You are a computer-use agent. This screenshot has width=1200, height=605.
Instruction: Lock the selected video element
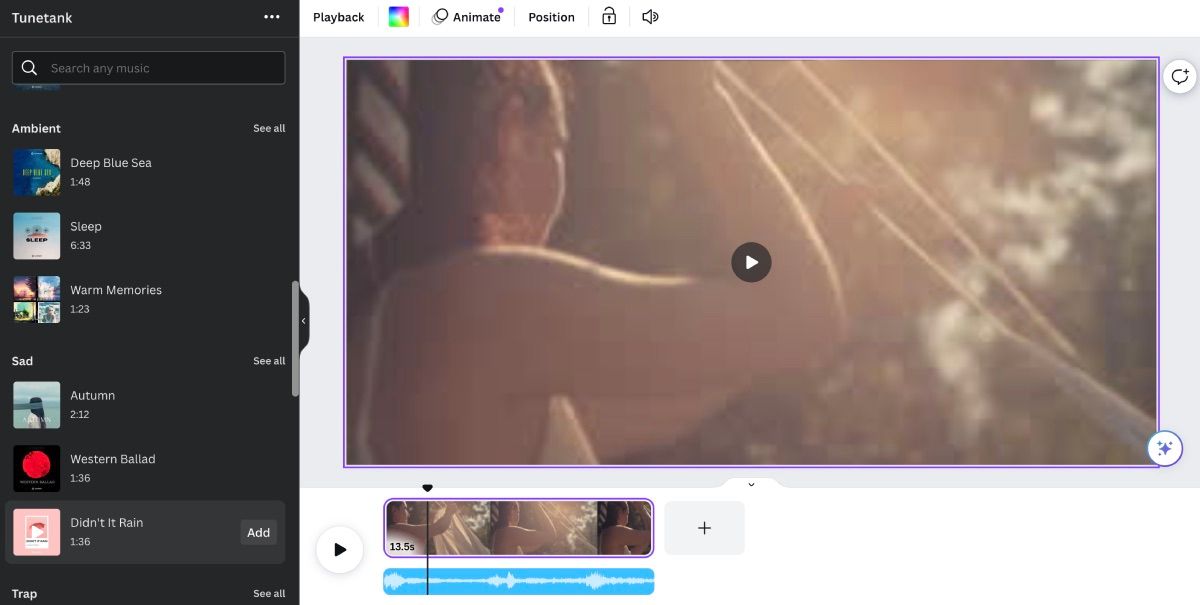point(609,16)
